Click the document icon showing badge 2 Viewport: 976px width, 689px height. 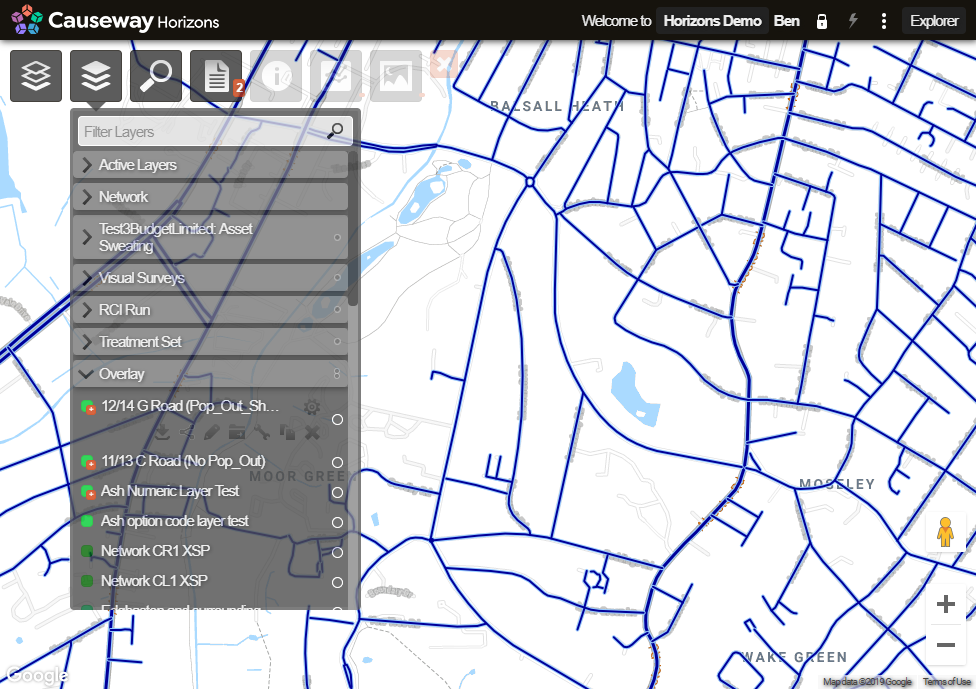point(215,75)
